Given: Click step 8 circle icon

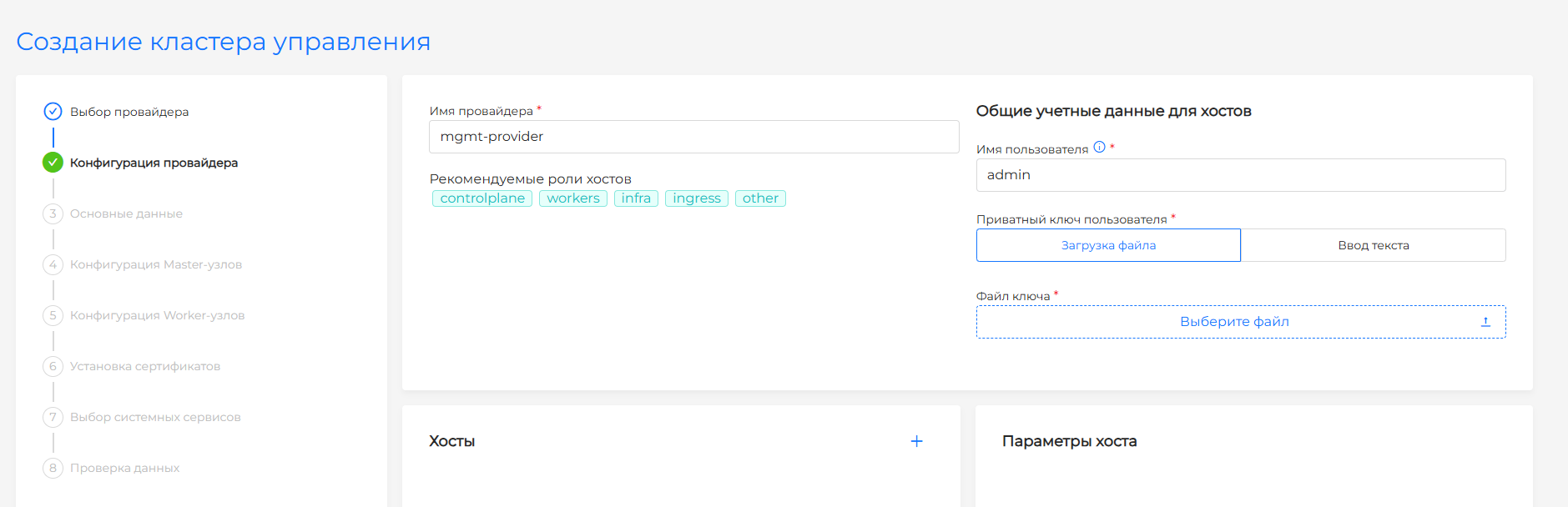Looking at the screenshot, I should [x=53, y=468].
